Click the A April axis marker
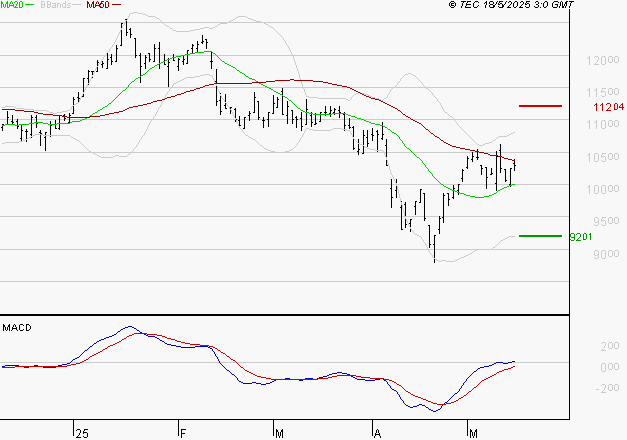This screenshot has width=627, height=440. [377, 434]
